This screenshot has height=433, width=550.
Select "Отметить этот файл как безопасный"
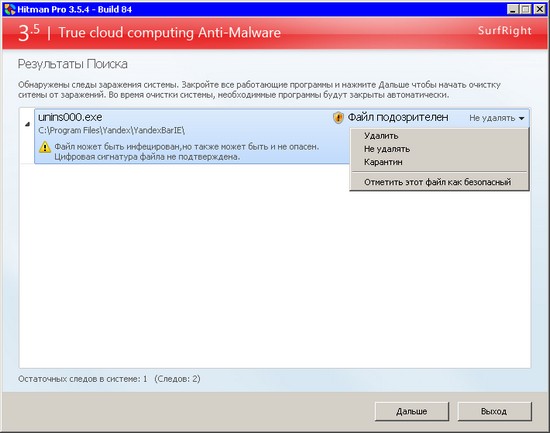[x=437, y=182]
